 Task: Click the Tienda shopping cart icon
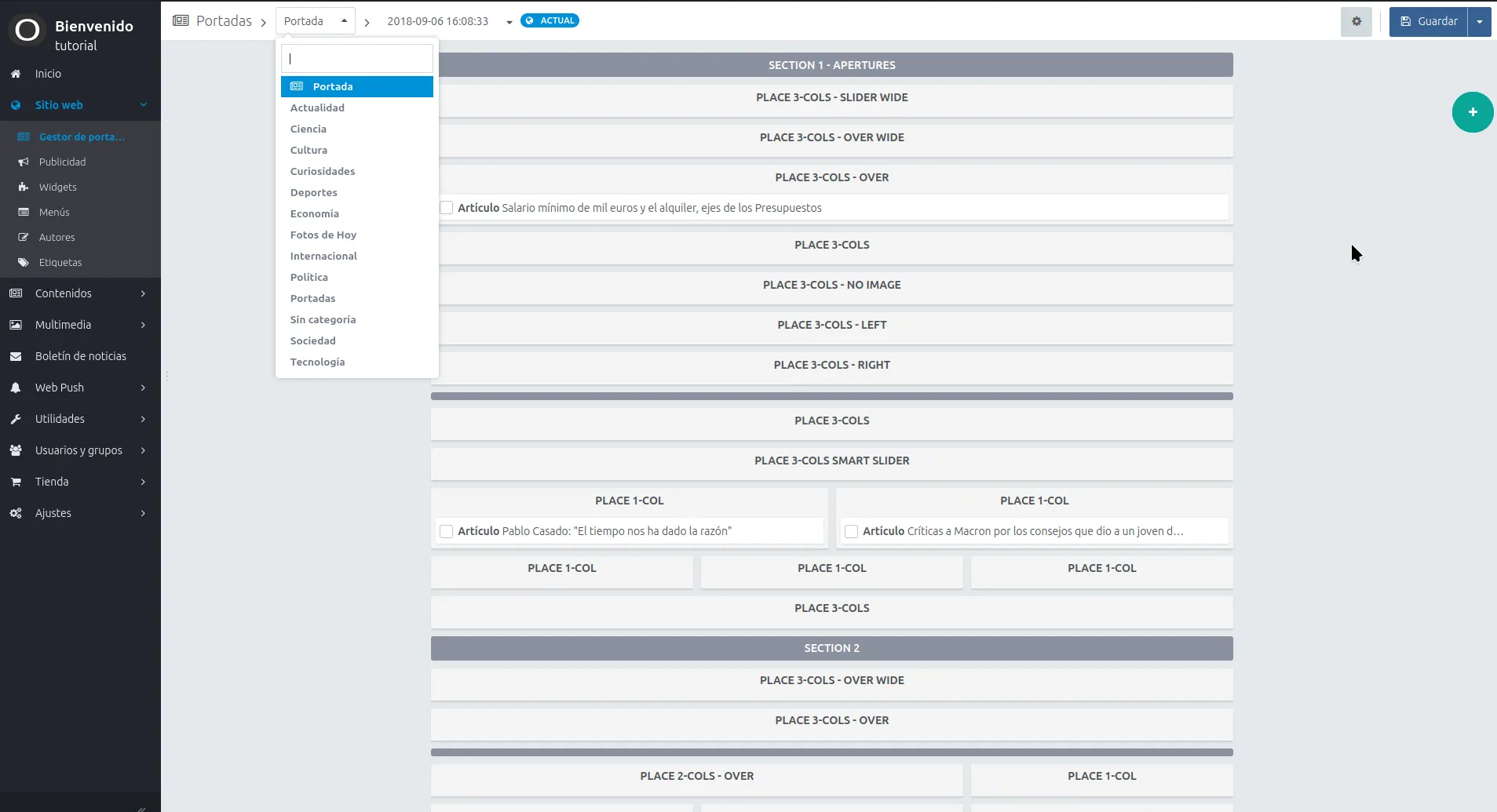click(16, 482)
